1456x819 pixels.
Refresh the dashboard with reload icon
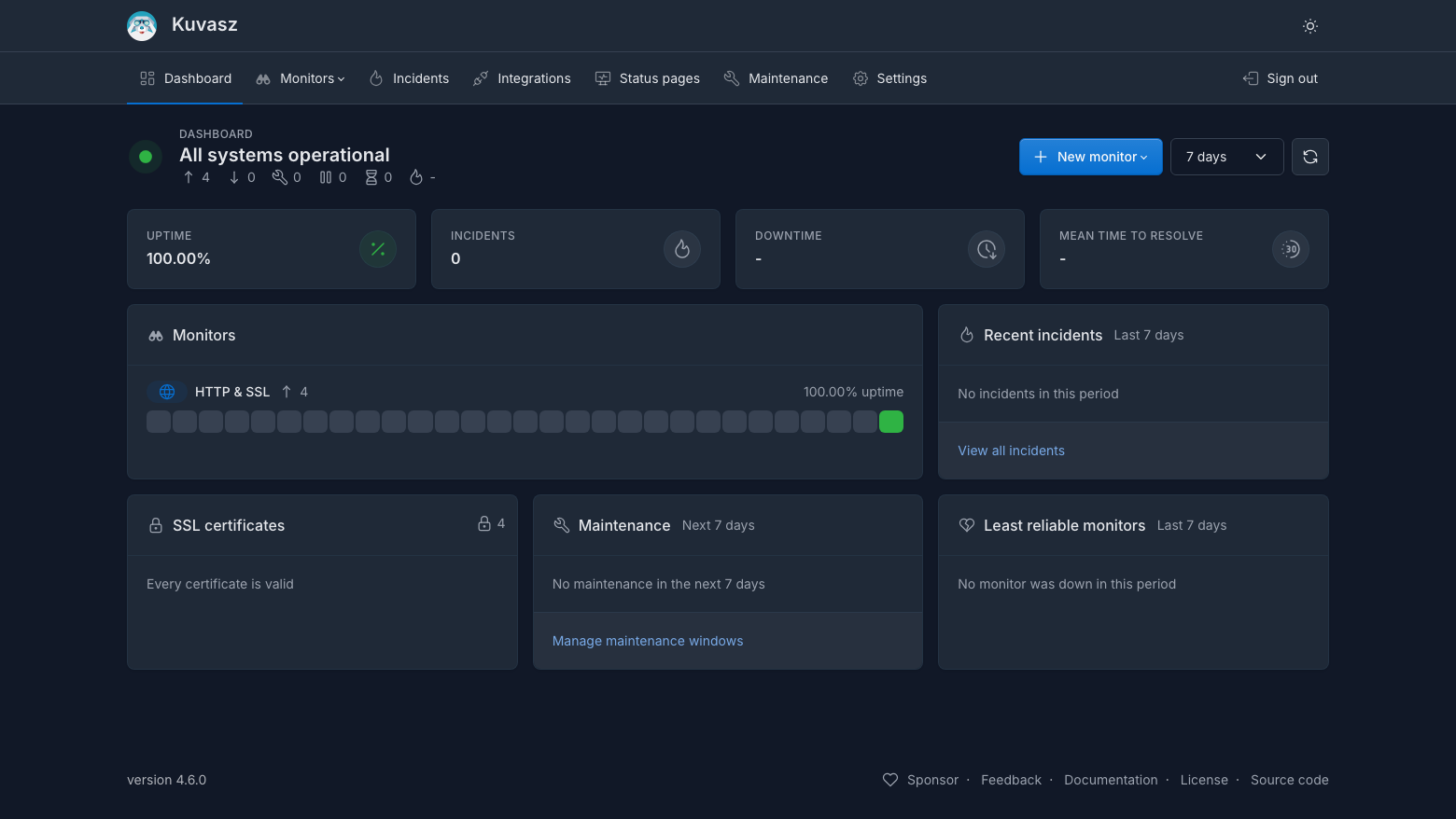(1310, 157)
